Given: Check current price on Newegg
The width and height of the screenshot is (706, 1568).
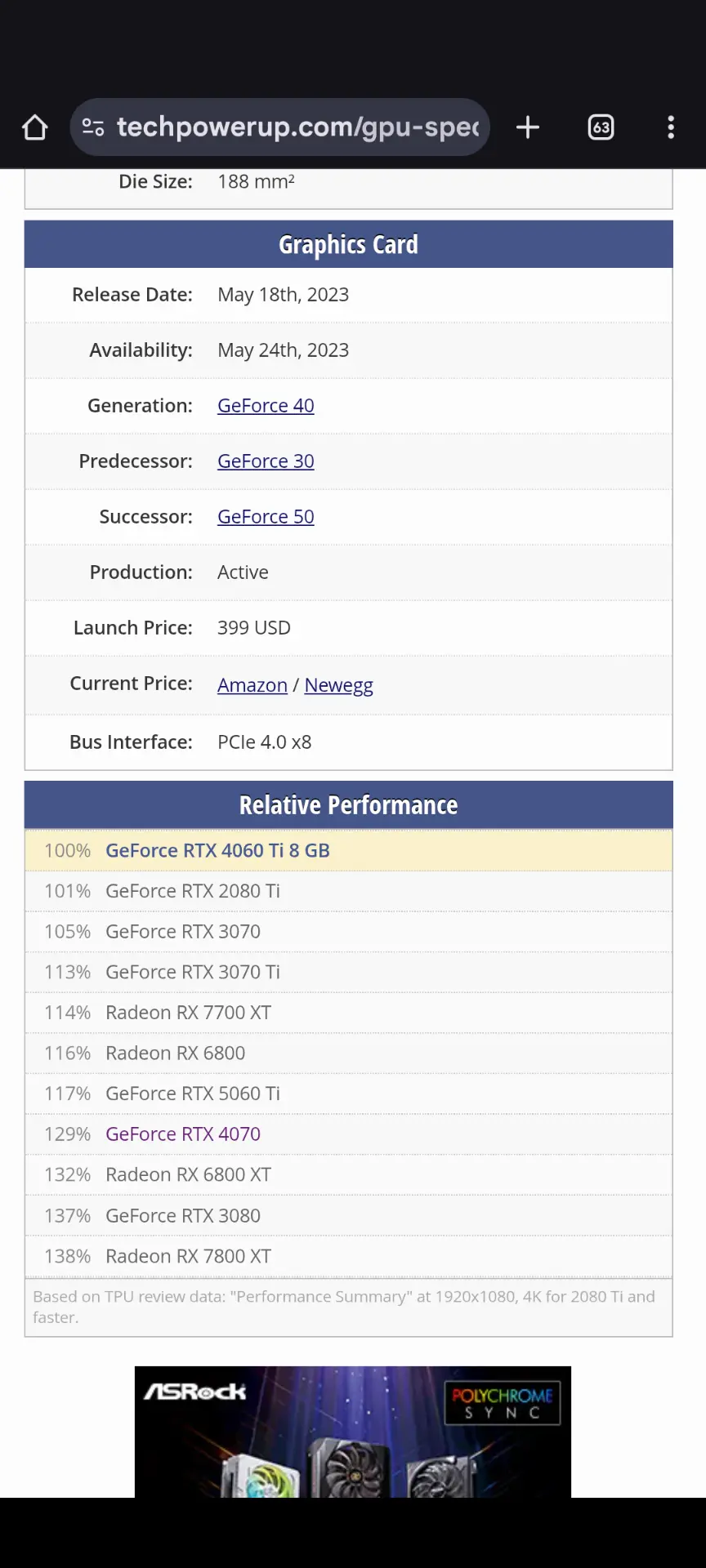Looking at the screenshot, I should [338, 685].
